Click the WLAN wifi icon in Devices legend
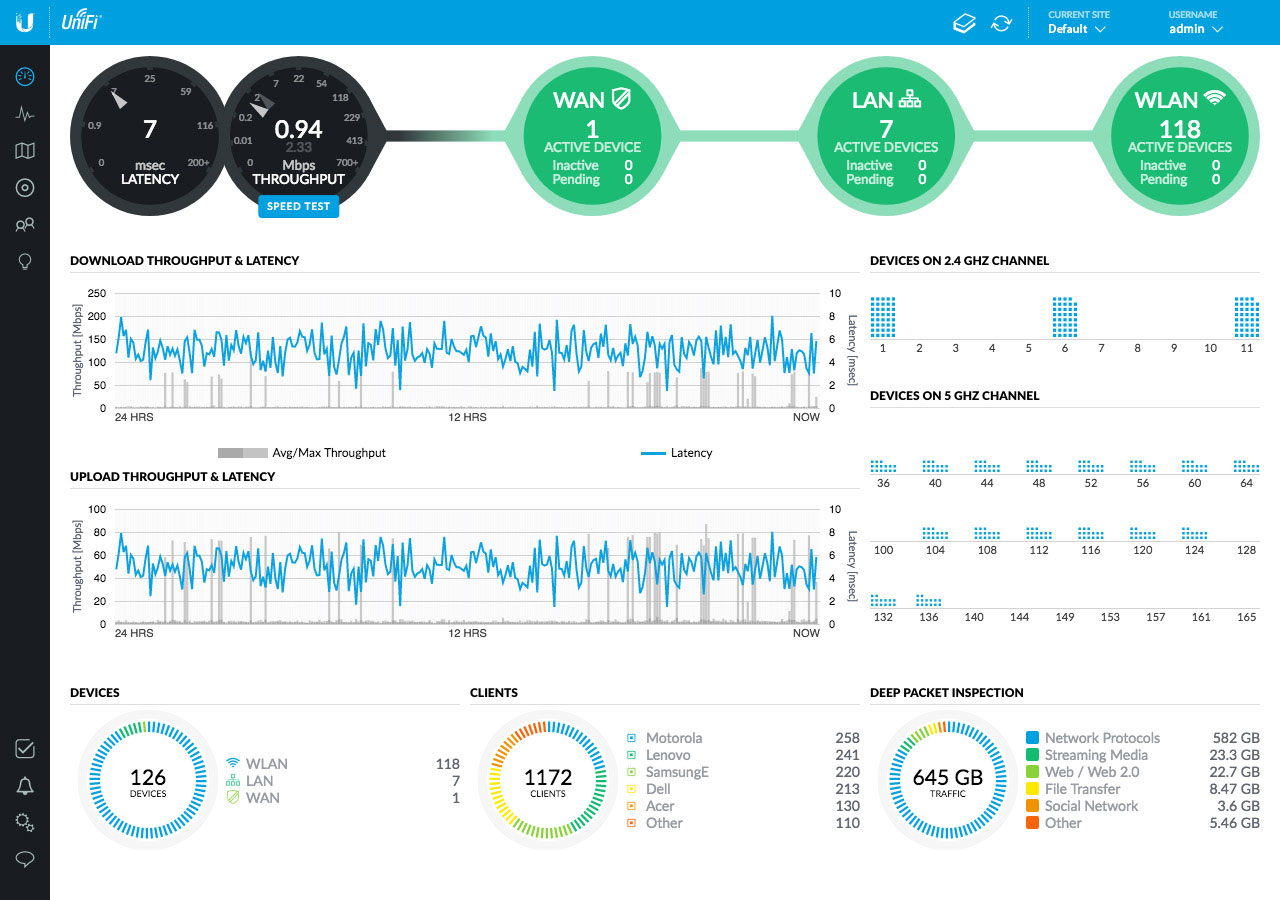The width and height of the screenshot is (1280, 900). tap(233, 763)
